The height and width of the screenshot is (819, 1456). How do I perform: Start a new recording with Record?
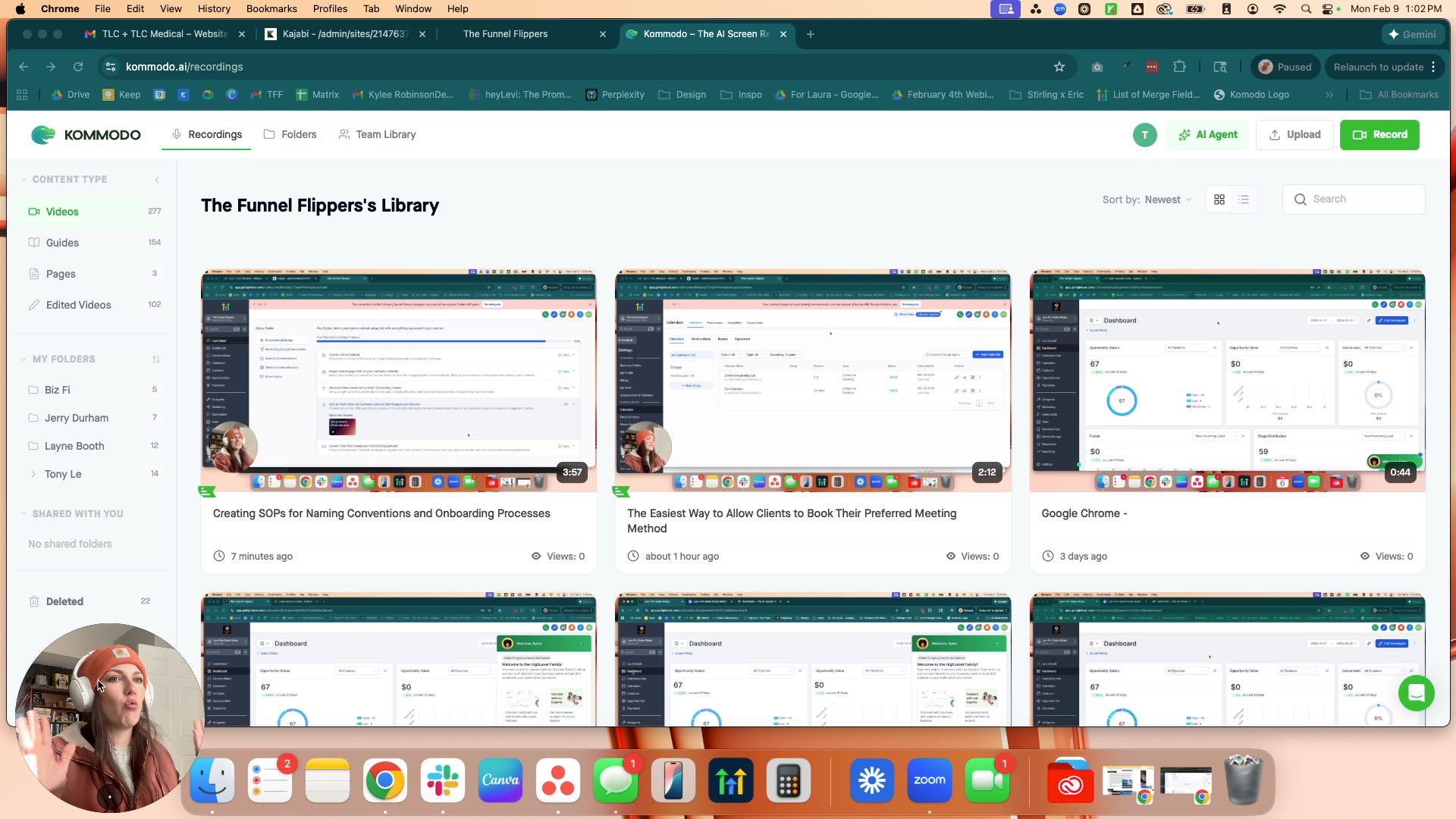(1379, 135)
